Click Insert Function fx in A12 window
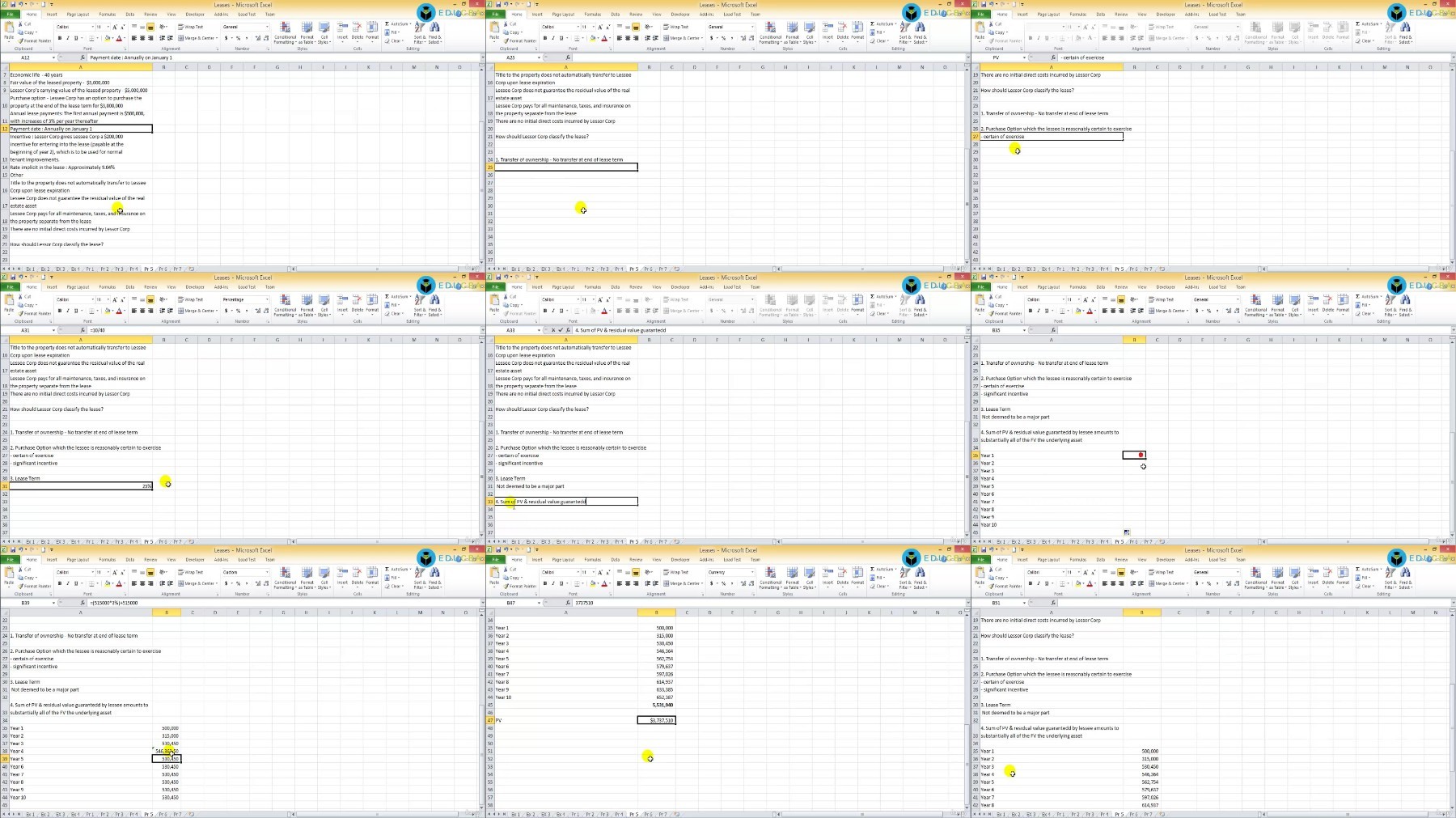1456x818 pixels. pos(83,57)
